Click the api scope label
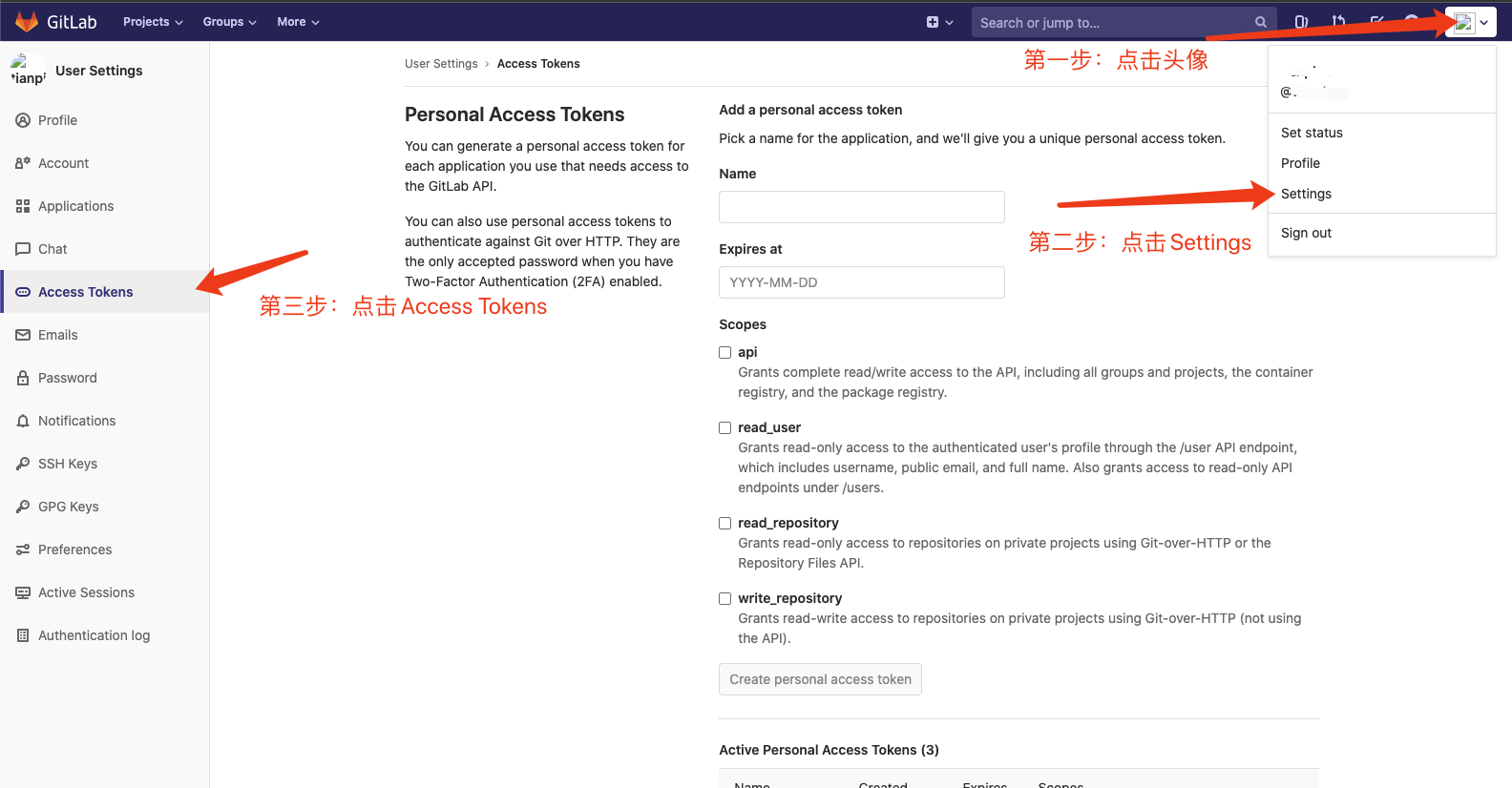The height and width of the screenshot is (788, 1512). click(747, 352)
